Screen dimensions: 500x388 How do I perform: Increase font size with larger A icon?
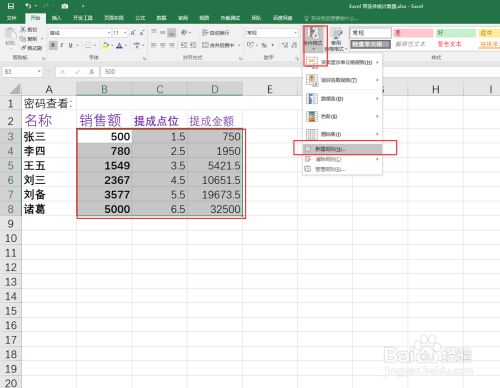[x=133, y=33]
